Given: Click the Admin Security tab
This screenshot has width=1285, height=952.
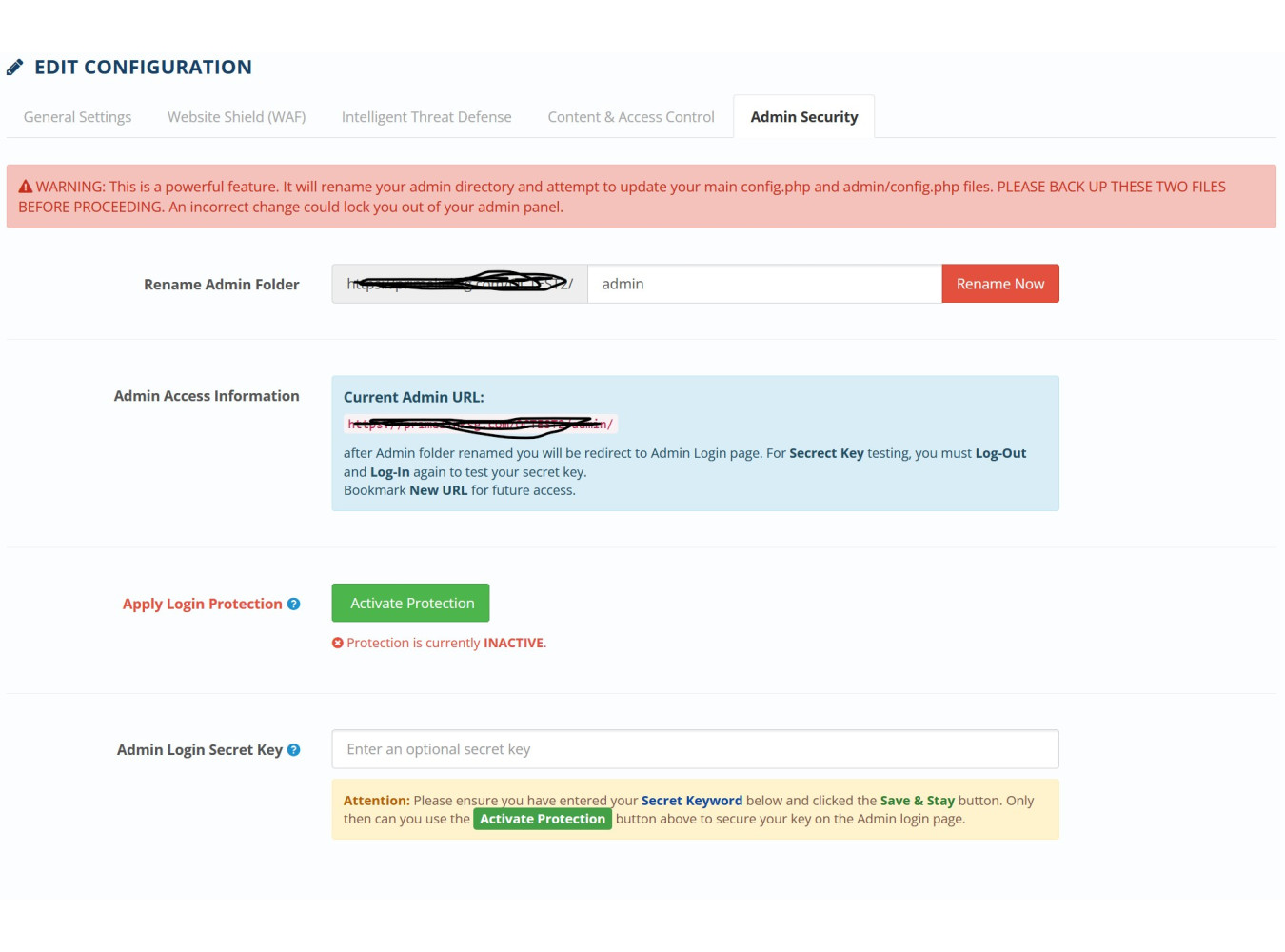Looking at the screenshot, I should 803,117.
